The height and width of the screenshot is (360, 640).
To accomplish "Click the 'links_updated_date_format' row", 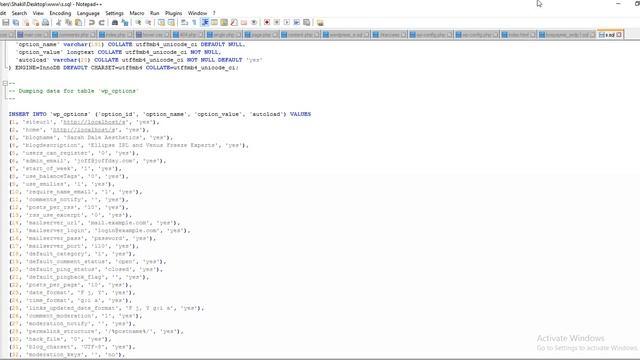I will (x=107, y=308).
